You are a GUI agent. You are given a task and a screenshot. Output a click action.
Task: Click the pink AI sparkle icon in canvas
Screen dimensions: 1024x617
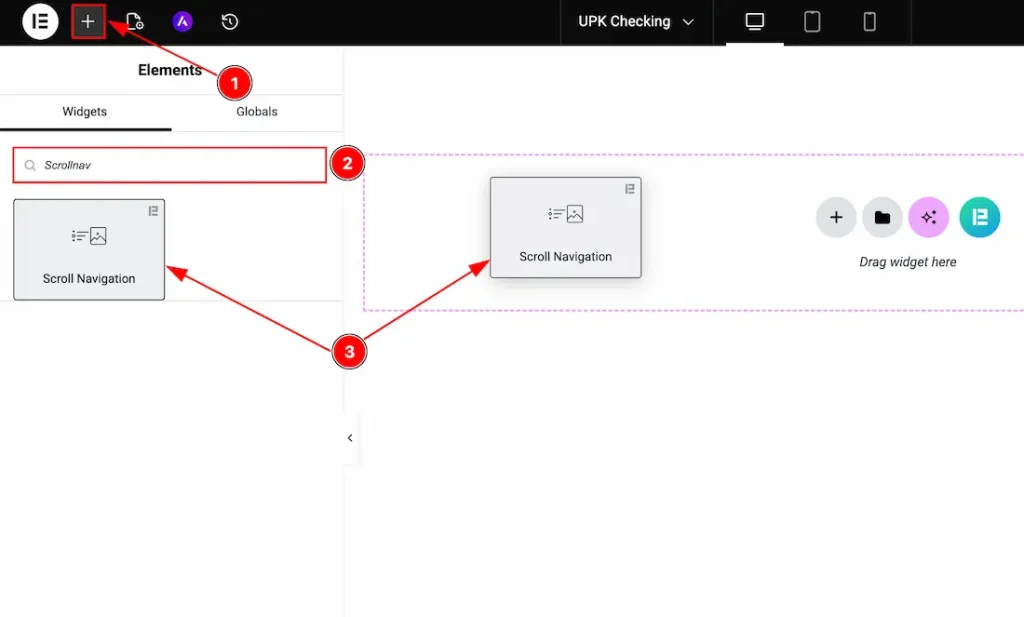tap(928, 217)
